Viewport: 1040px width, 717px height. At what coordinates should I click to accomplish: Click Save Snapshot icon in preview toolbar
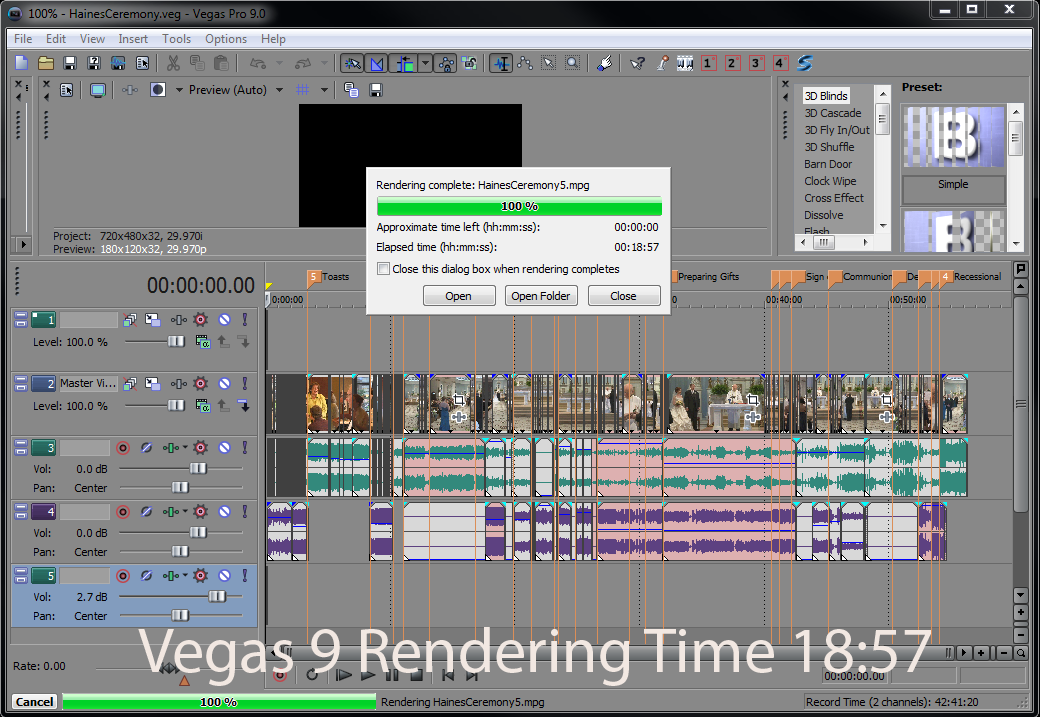(376, 90)
